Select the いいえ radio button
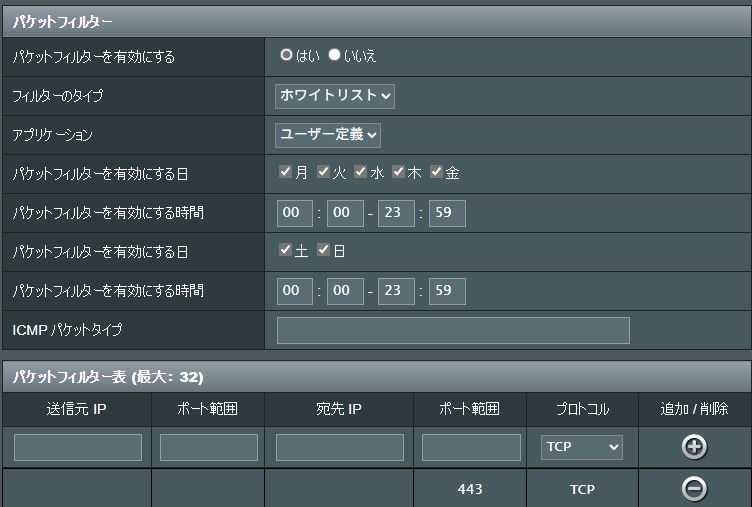 (334, 55)
